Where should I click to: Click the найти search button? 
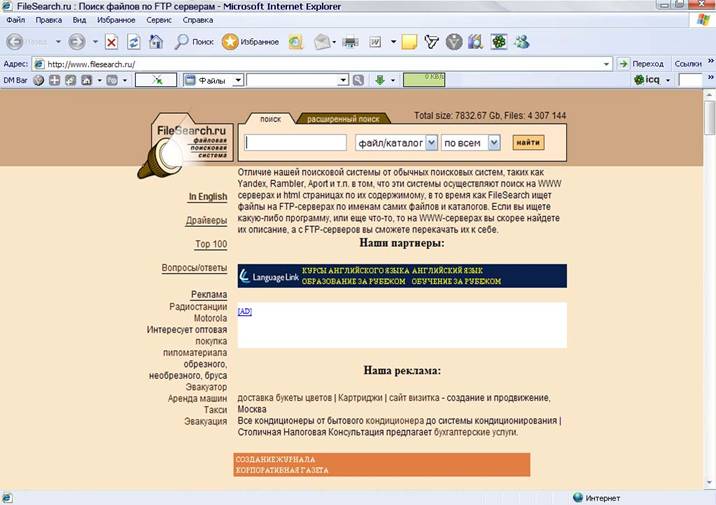[528, 142]
